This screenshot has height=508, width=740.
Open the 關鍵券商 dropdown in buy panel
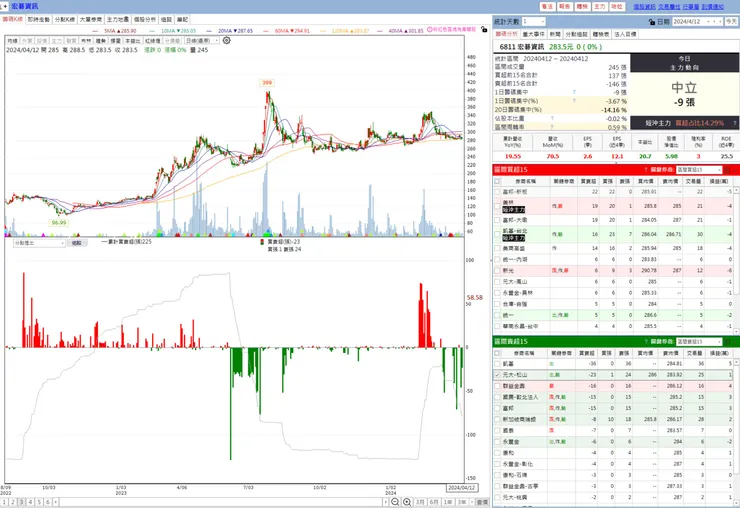coord(699,170)
